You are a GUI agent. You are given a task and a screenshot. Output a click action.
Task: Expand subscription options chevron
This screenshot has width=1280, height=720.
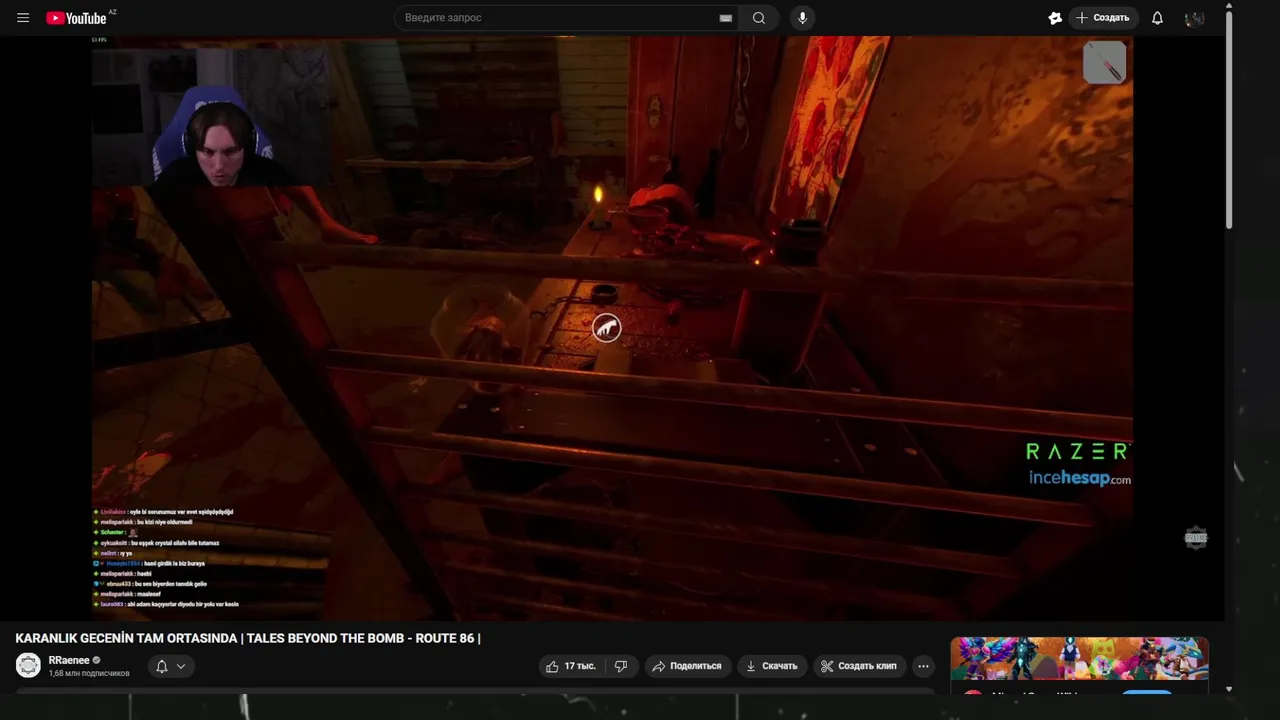pos(181,666)
